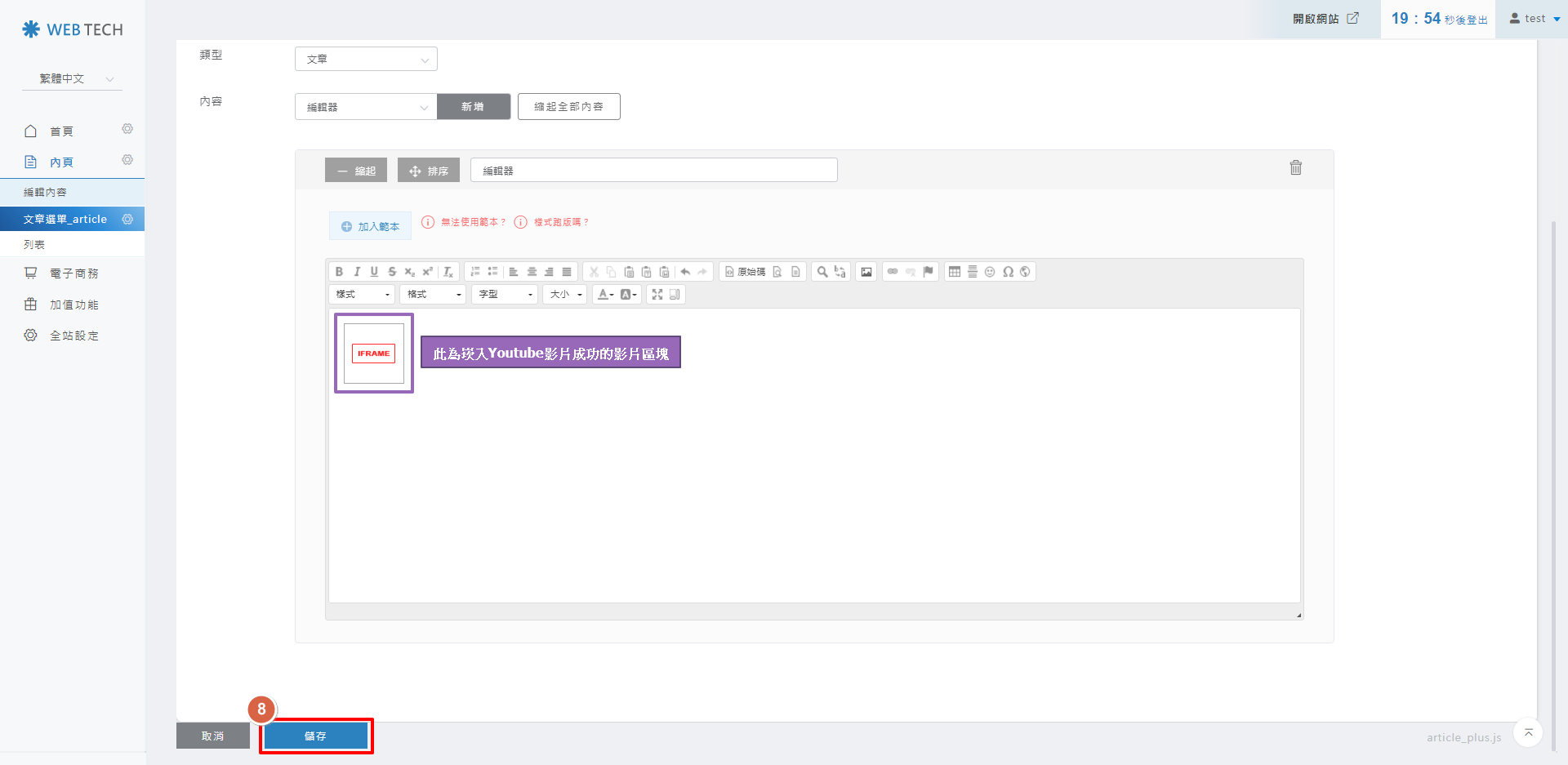The width and height of the screenshot is (1568, 765).
Task: Click the 編輯器 block title field
Action: pyautogui.click(x=653, y=170)
